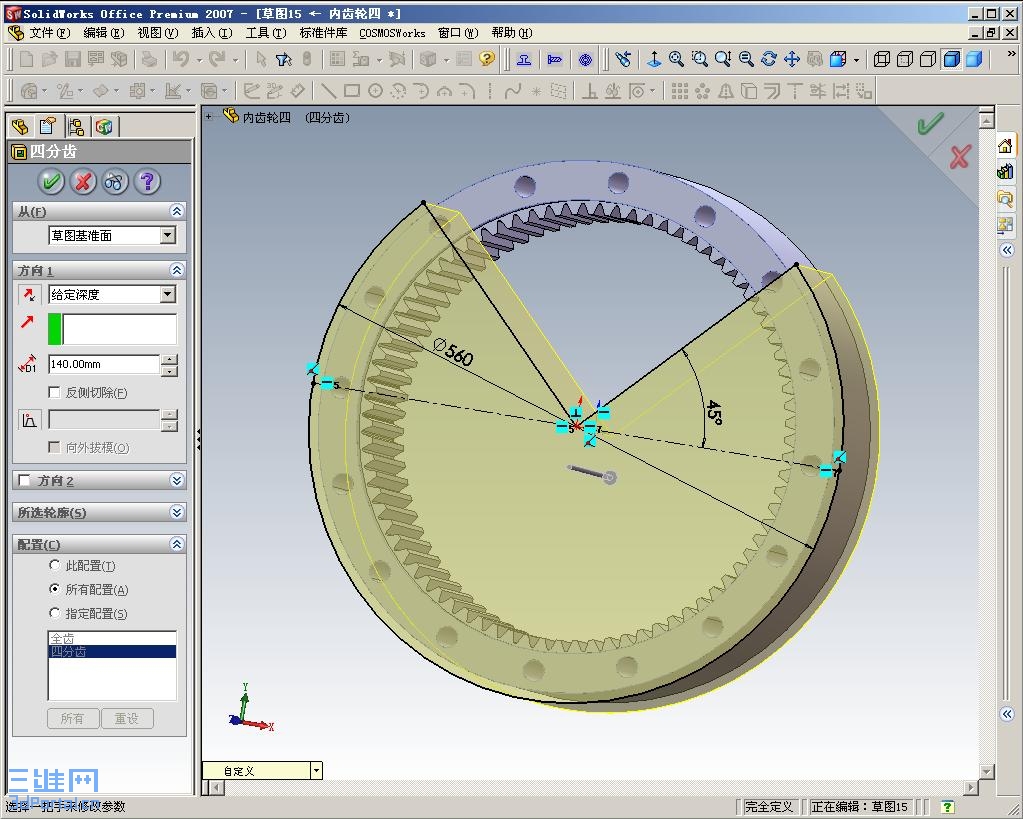The width and height of the screenshot is (1023, 819).
Task: Activate the Rotate View icon
Action: tap(769, 59)
